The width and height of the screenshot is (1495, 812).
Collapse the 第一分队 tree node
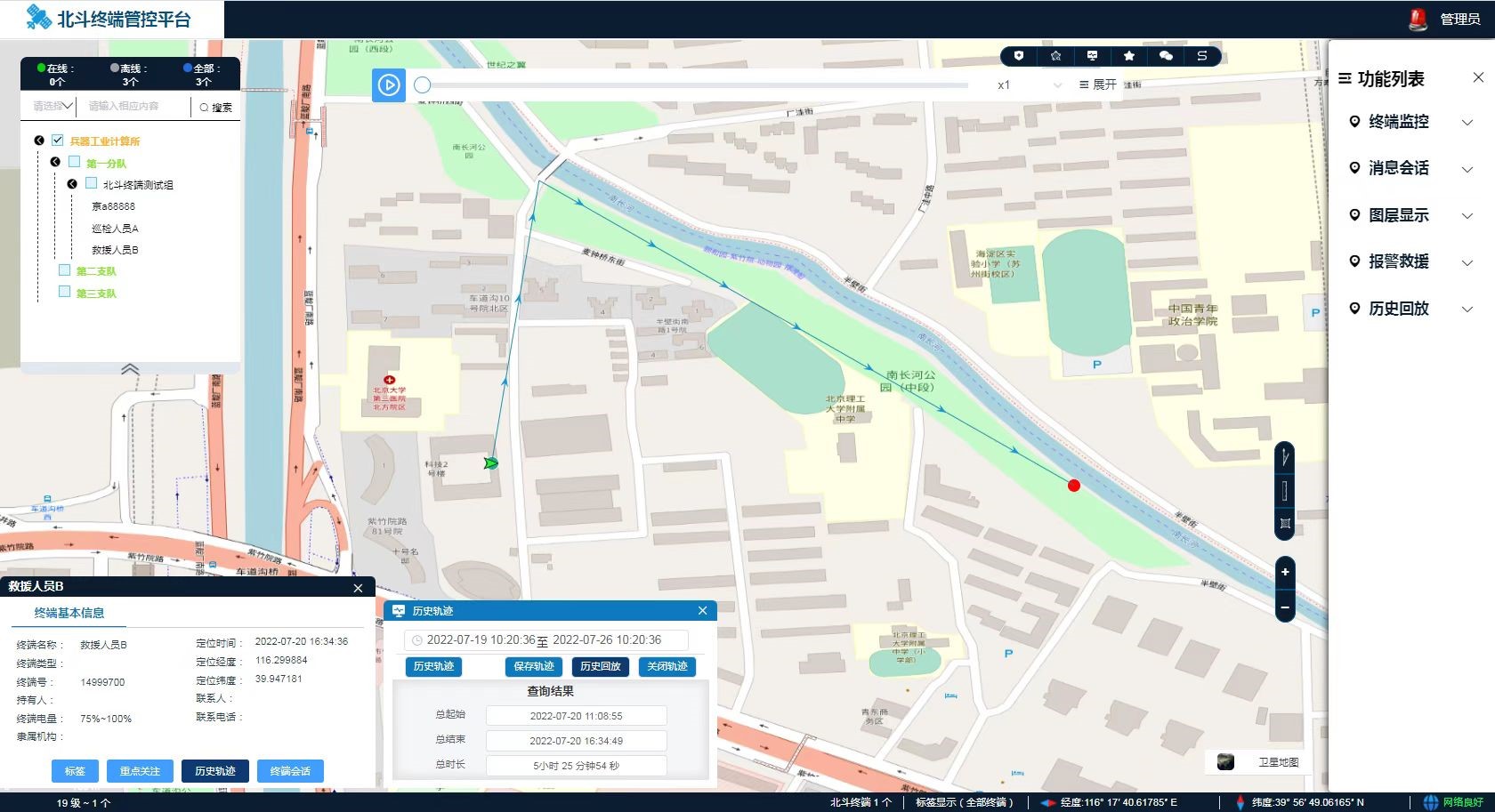pyautogui.click(x=55, y=162)
